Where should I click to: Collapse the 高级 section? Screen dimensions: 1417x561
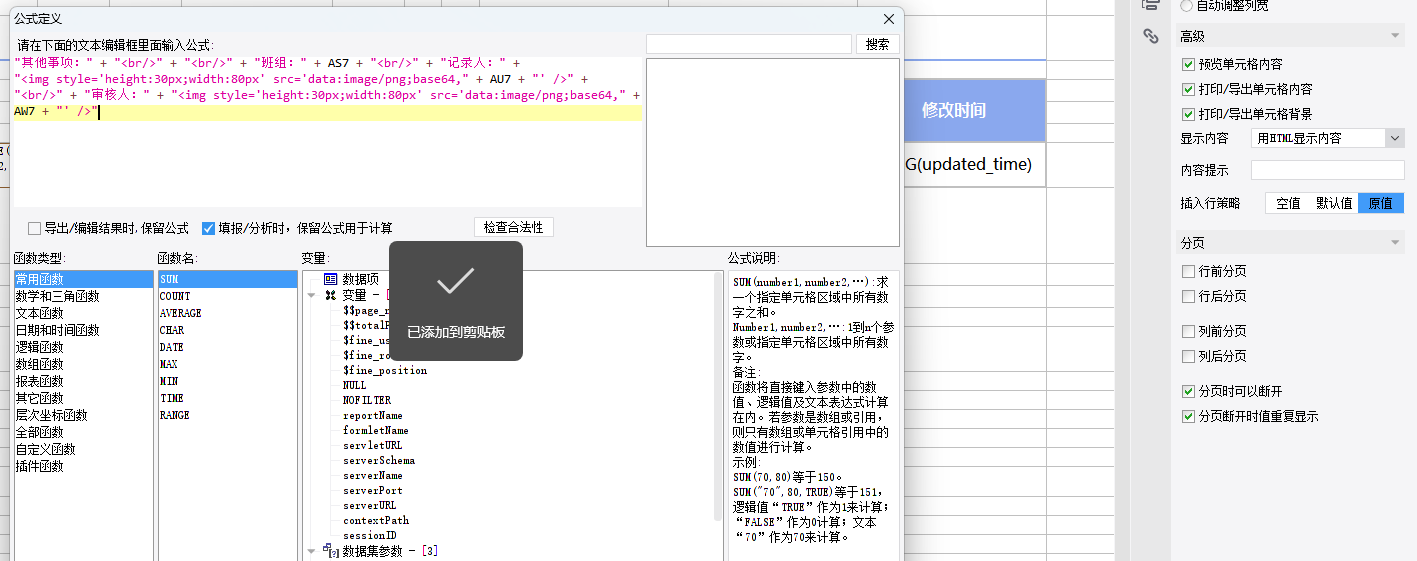1396,37
